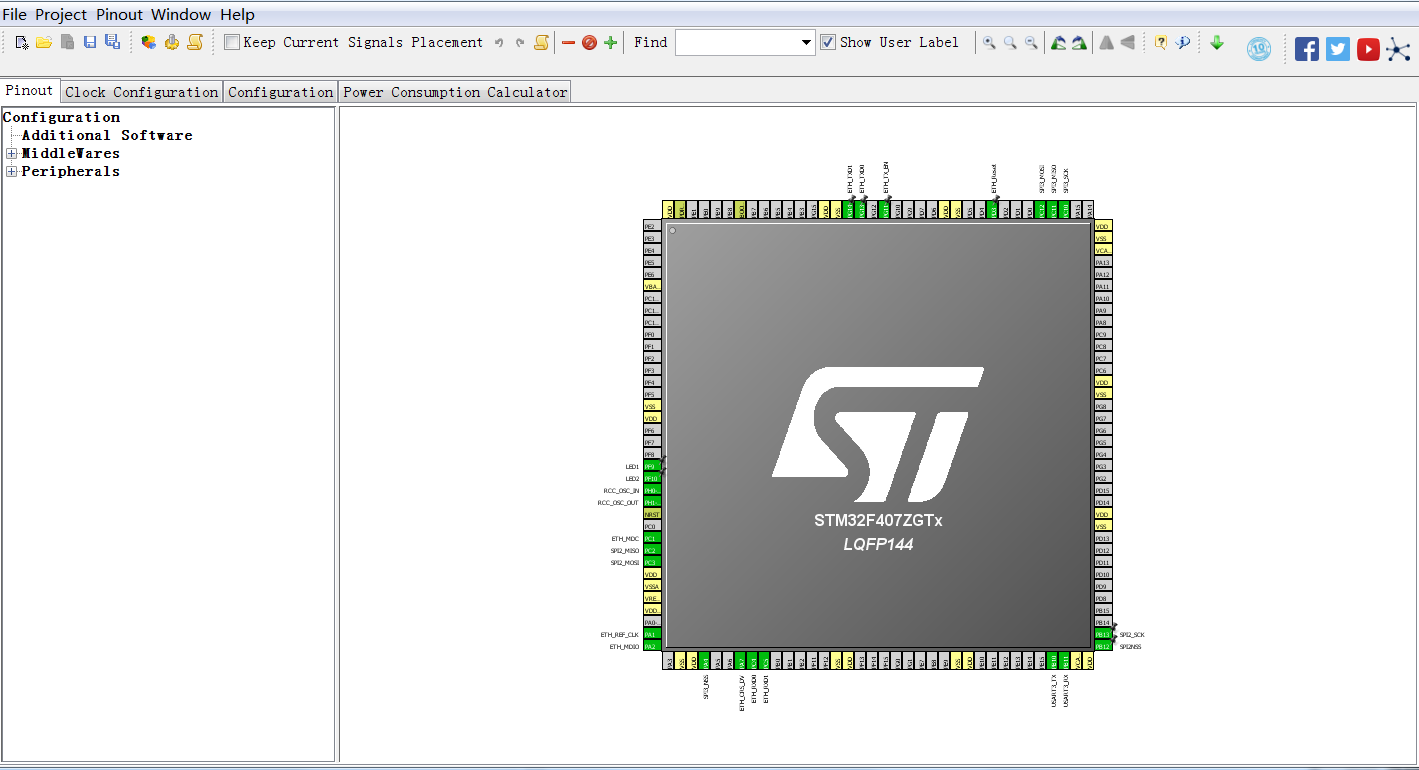Screen dimensions: 1419x770
Task: Expand the Peripherals tree node
Action: (10, 171)
